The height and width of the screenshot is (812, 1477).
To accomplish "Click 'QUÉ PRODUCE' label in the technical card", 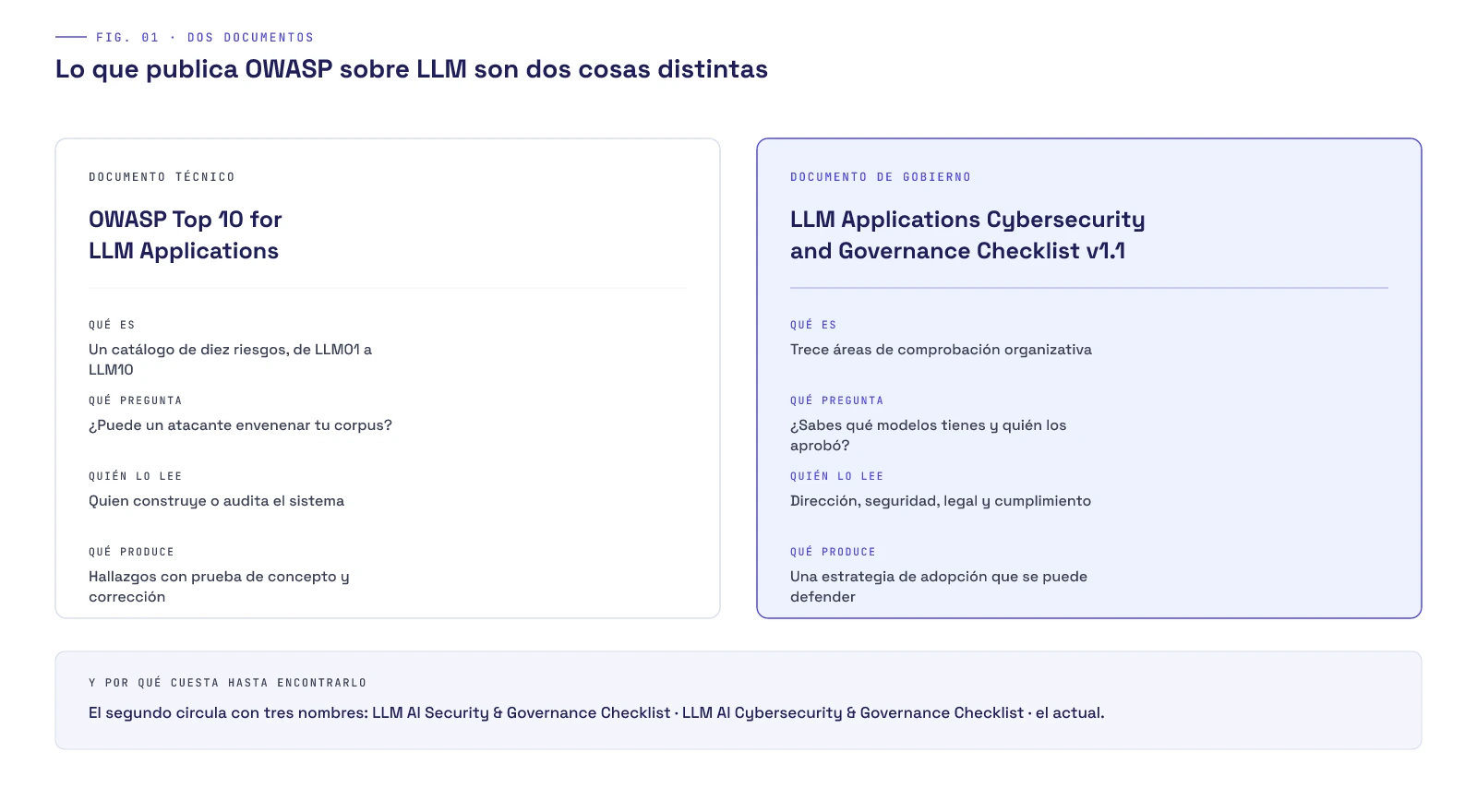I will click(131, 552).
